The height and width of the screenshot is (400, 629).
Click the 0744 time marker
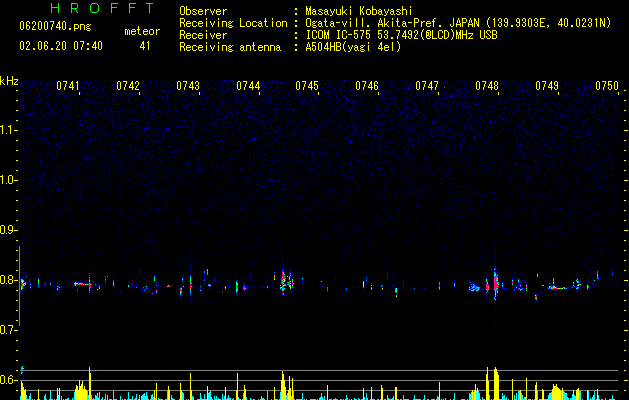pyautogui.click(x=248, y=86)
